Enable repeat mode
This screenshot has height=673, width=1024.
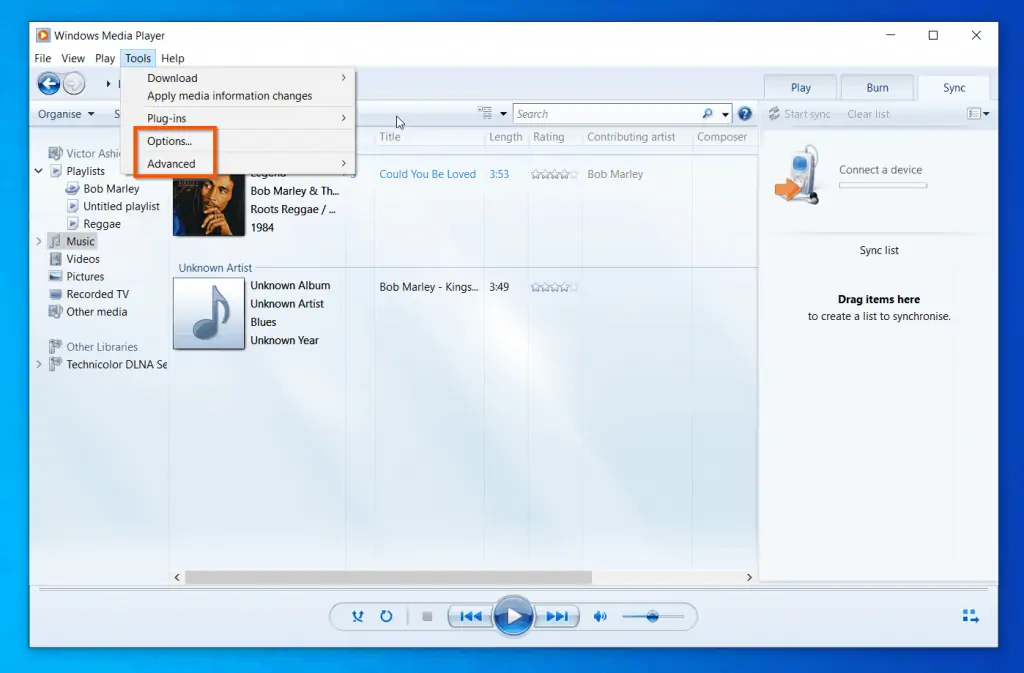387,616
